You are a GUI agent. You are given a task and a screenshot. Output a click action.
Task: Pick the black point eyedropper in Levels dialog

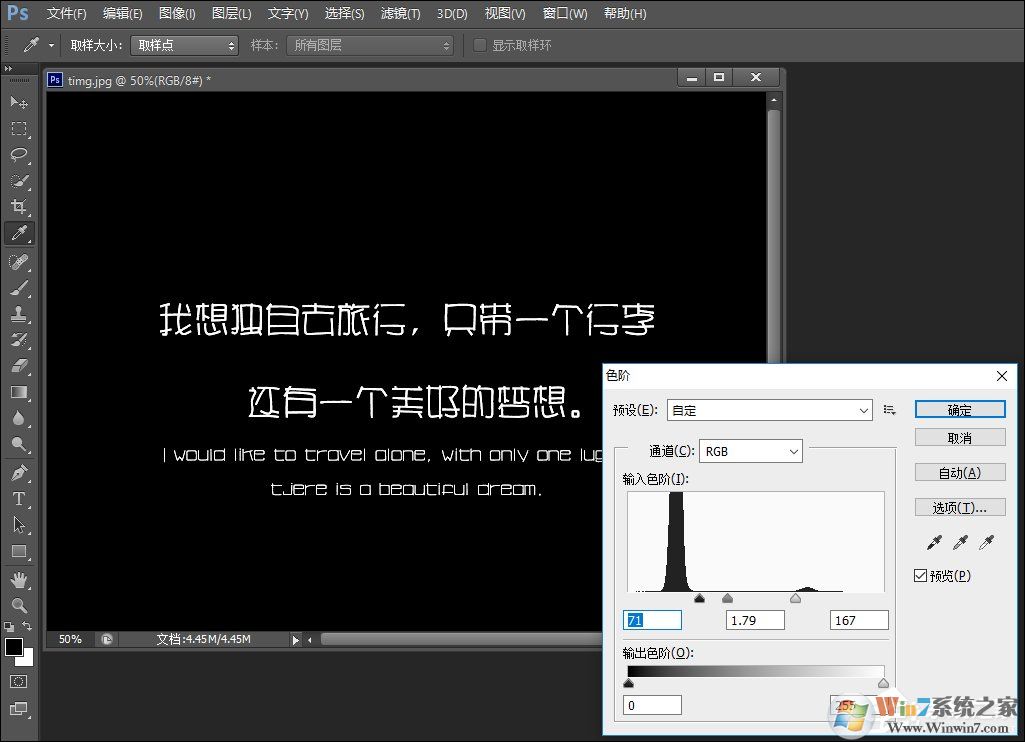[x=933, y=540]
